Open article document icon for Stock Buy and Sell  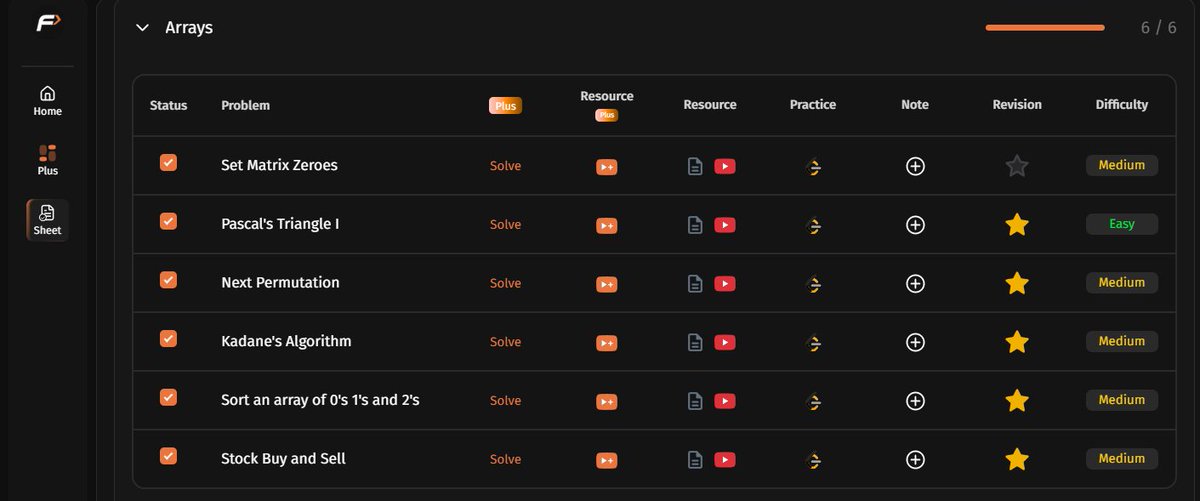695,460
